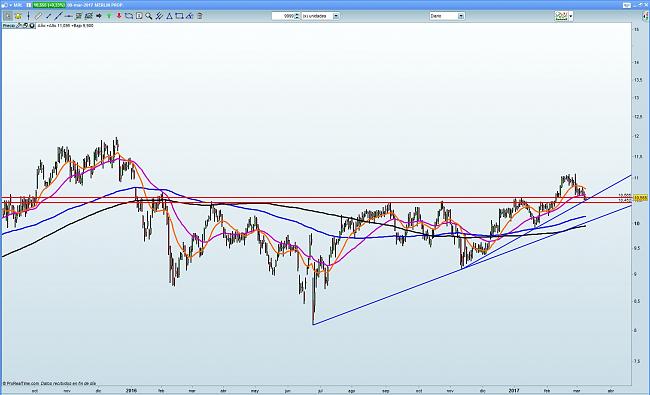The height and width of the screenshot is (395, 650).
Task: Click the 2017 label on the time axis
Action: [514, 390]
